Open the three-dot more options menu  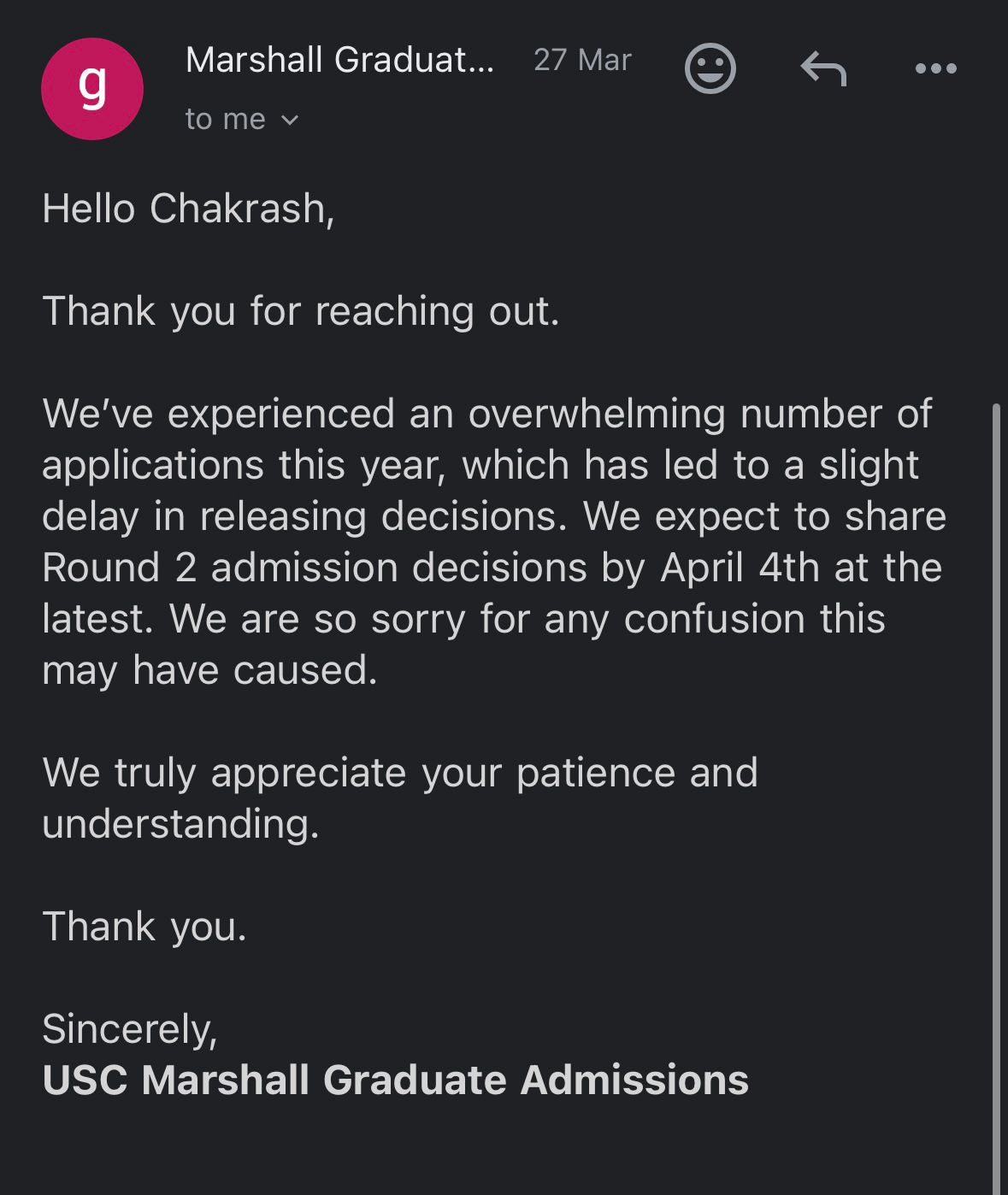click(935, 68)
